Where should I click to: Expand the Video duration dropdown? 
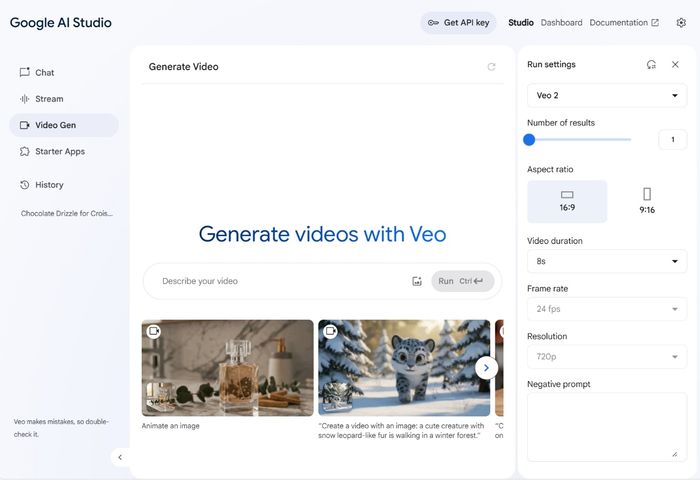607,262
